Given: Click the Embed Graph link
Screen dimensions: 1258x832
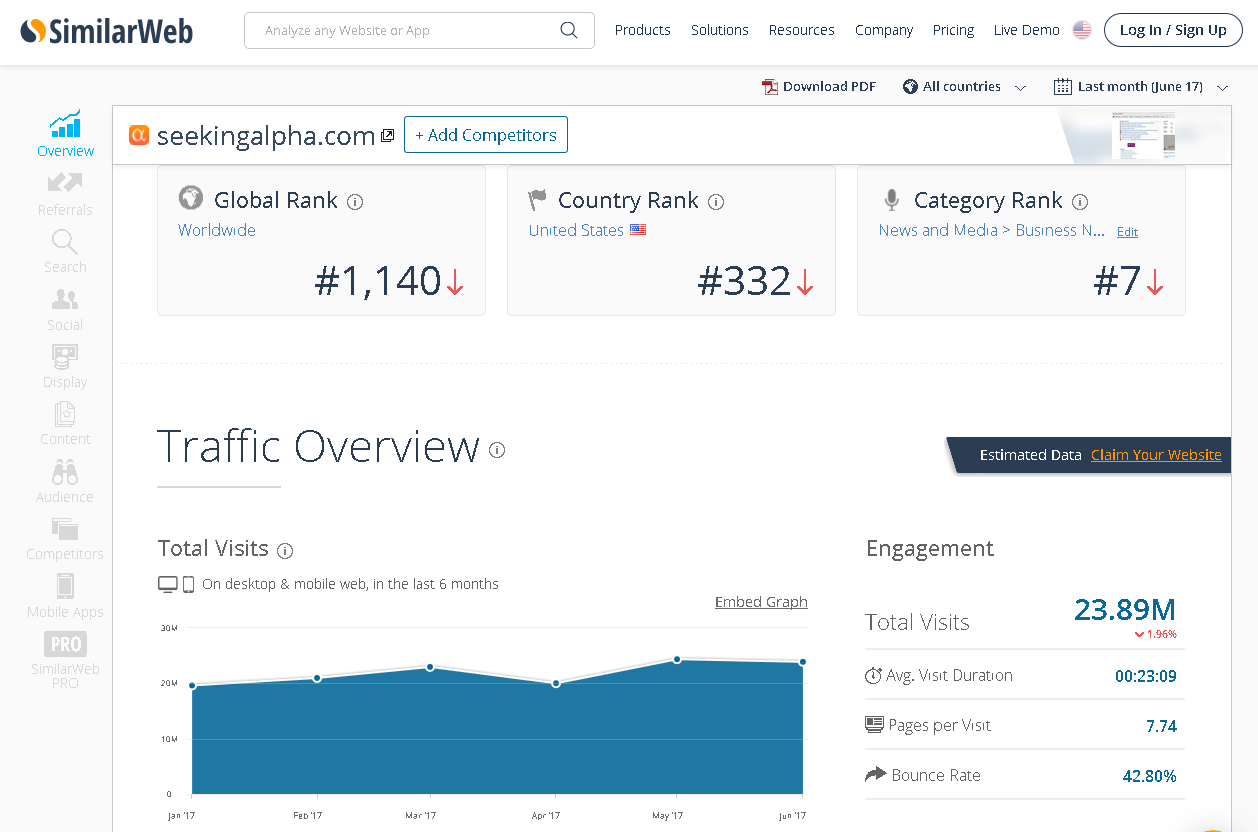Looking at the screenshot, I should (761, 602).
